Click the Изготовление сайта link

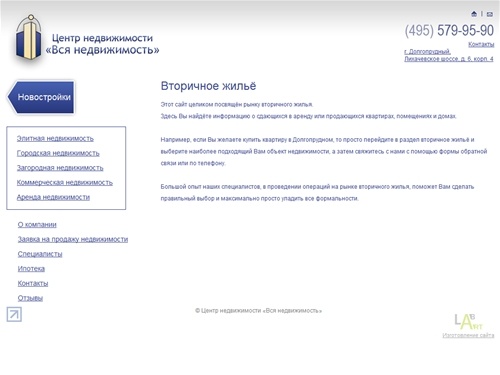(x=468, y=335)
